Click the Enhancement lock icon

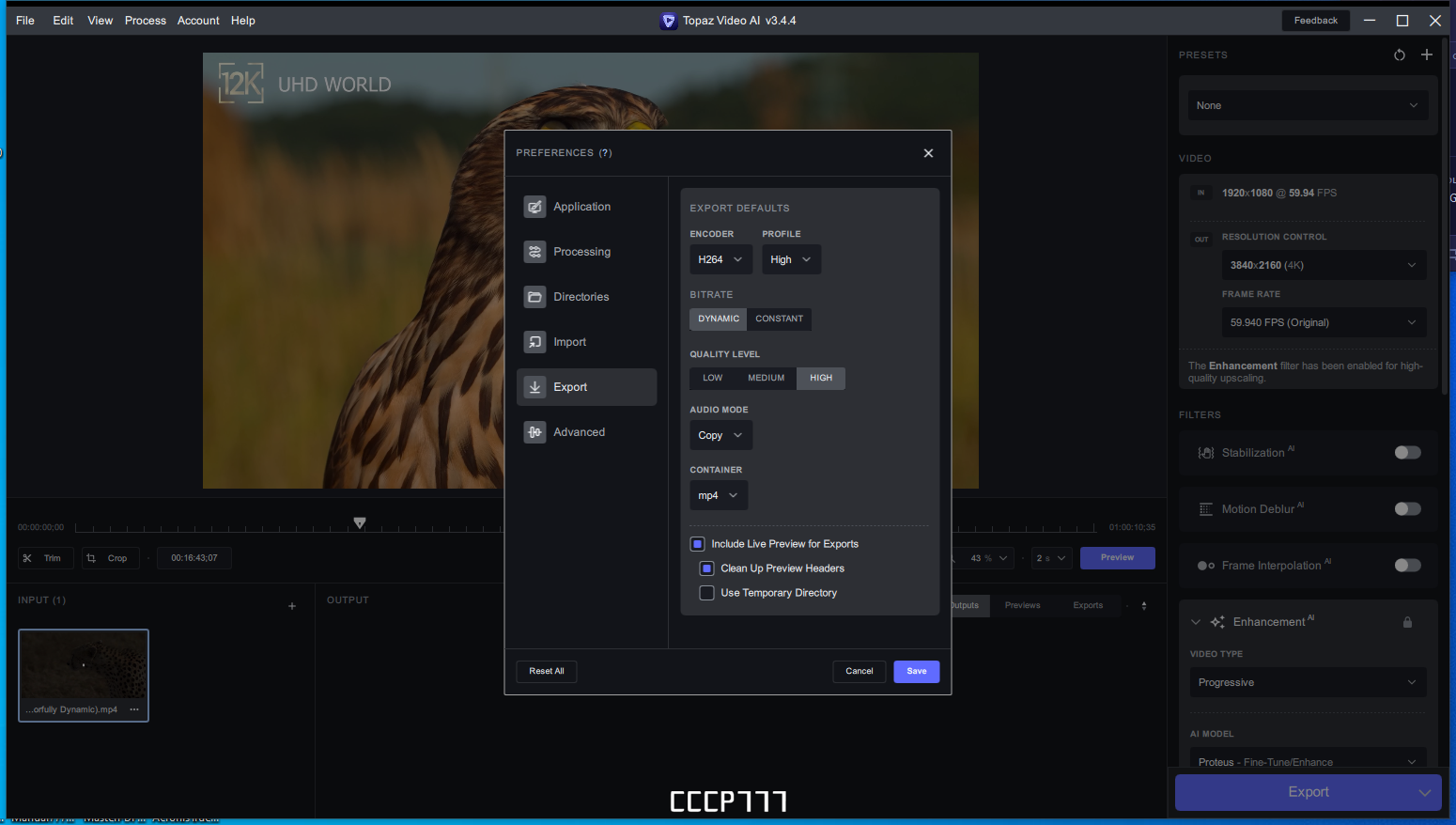[1407, 622]
